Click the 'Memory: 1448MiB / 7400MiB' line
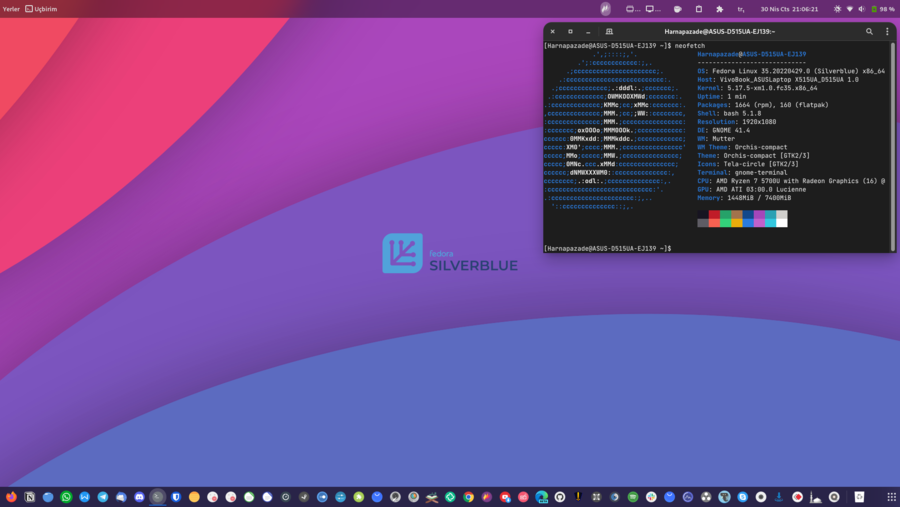900x507 pixels. (744, 198)
